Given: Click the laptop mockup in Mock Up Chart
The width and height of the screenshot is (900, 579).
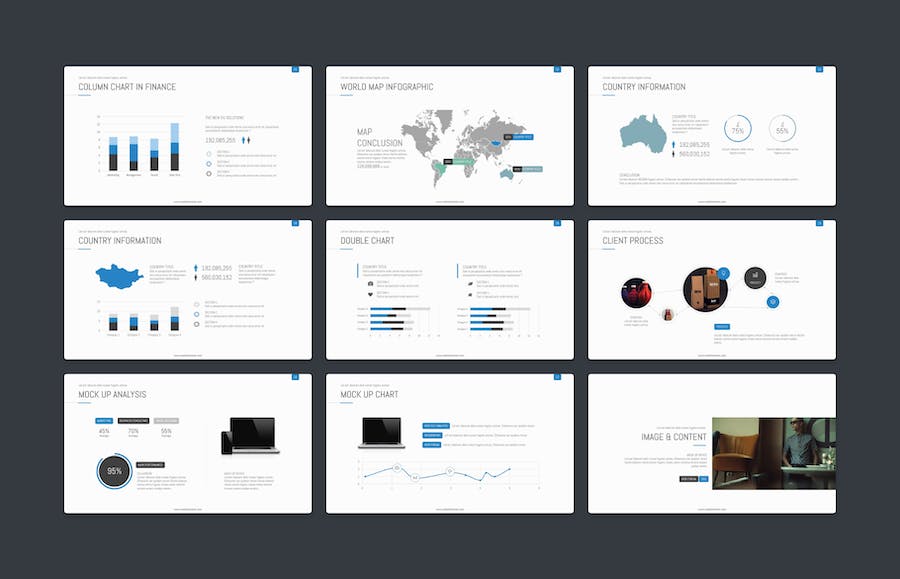Looking at the screenshot, I should [x=381, y=431].
